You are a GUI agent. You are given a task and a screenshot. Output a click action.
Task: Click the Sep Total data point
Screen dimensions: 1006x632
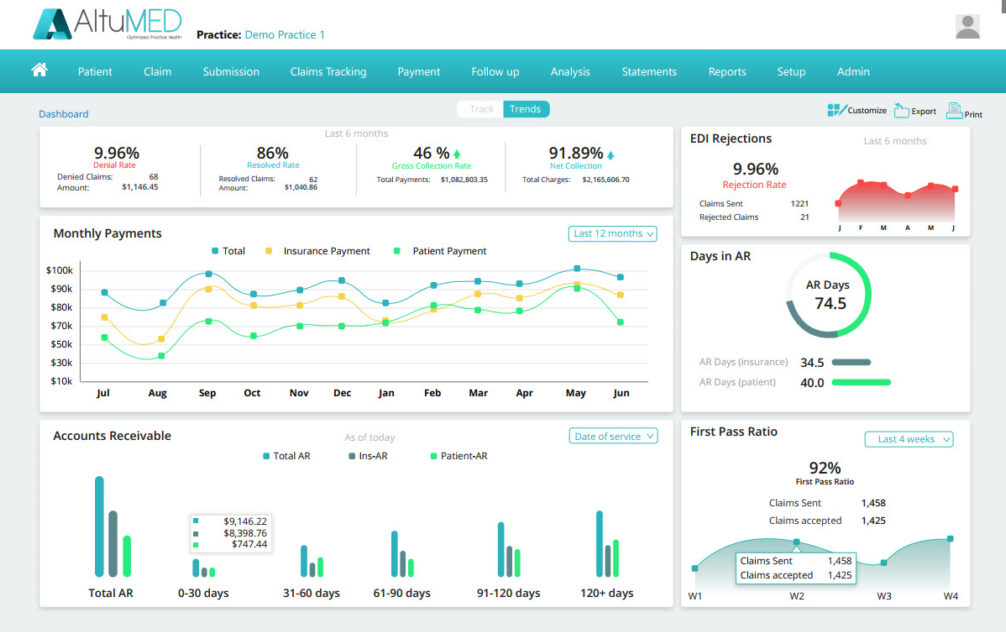pos(209,273)
